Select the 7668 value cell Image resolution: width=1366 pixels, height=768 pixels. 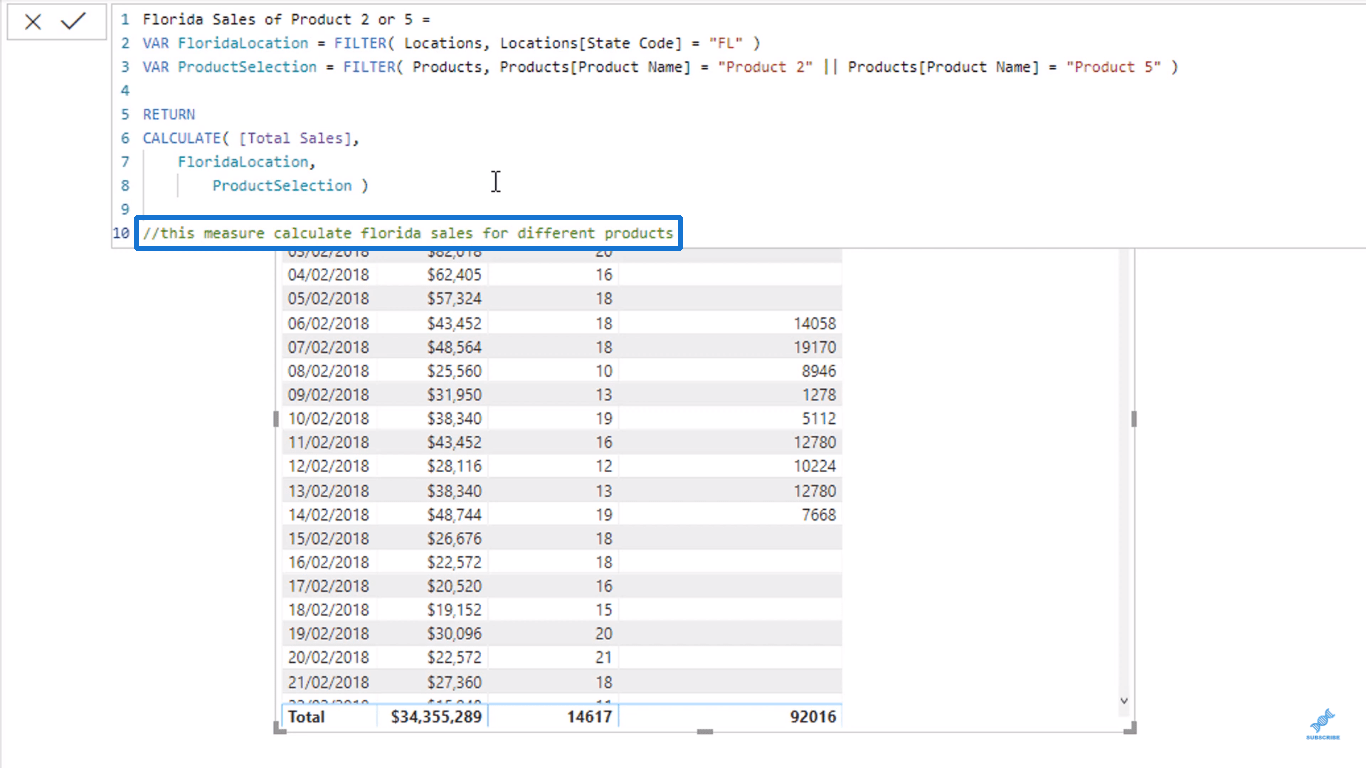pyautogui.click(x=819, y=515)
